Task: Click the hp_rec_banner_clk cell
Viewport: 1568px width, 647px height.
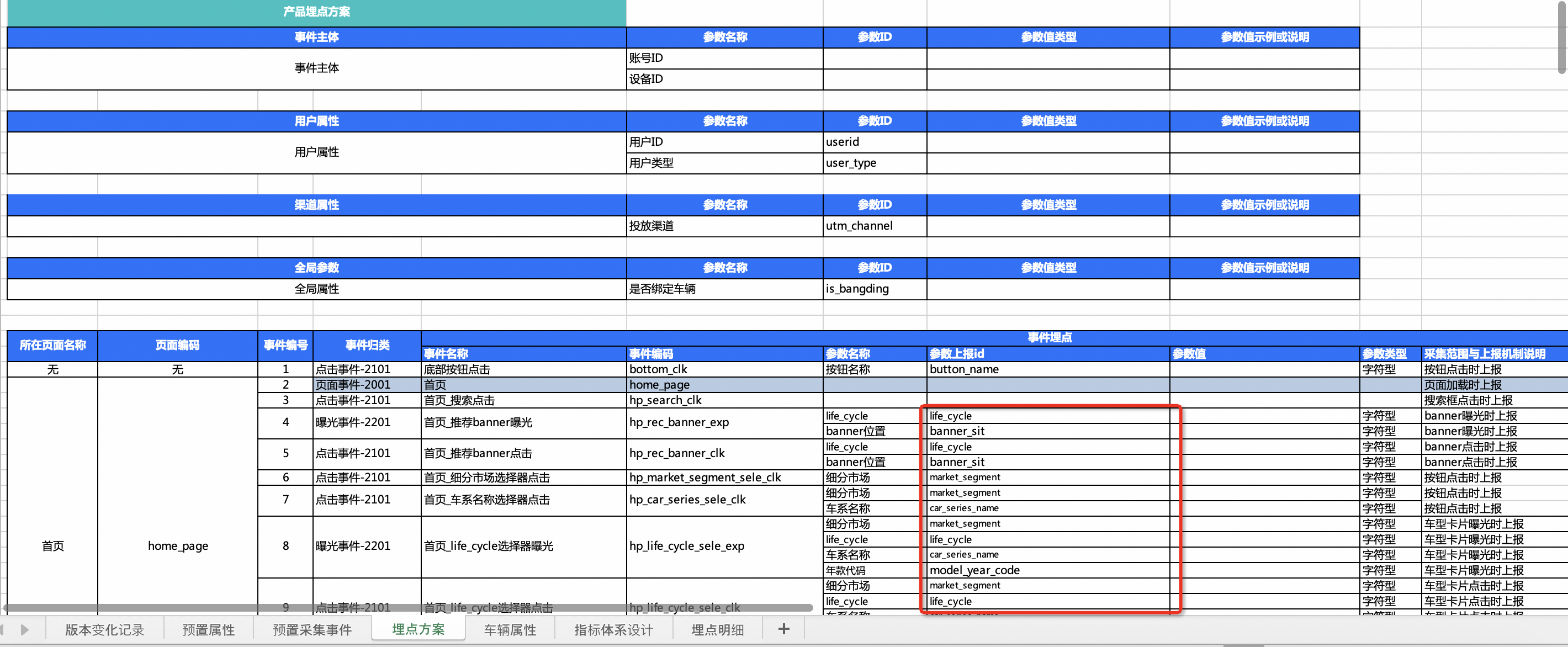Action: pyautogui.click(x=724, y=454)
